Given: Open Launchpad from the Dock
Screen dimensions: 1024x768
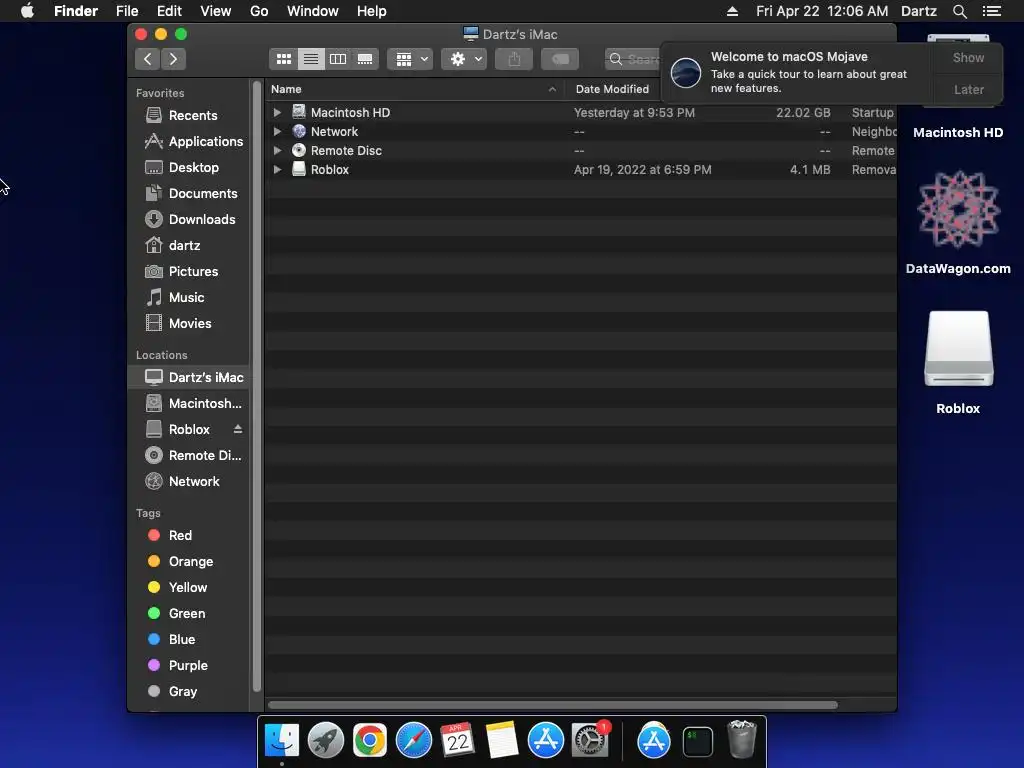Looking at the screenshot, I should click(x=325, y=741).
